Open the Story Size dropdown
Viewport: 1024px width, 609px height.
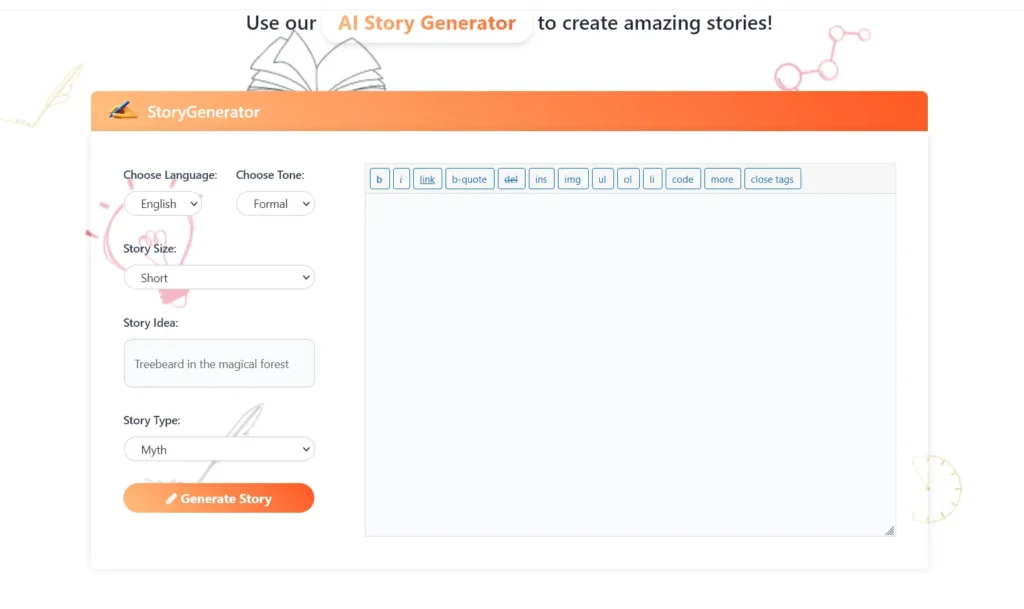(x=219, y=277)
